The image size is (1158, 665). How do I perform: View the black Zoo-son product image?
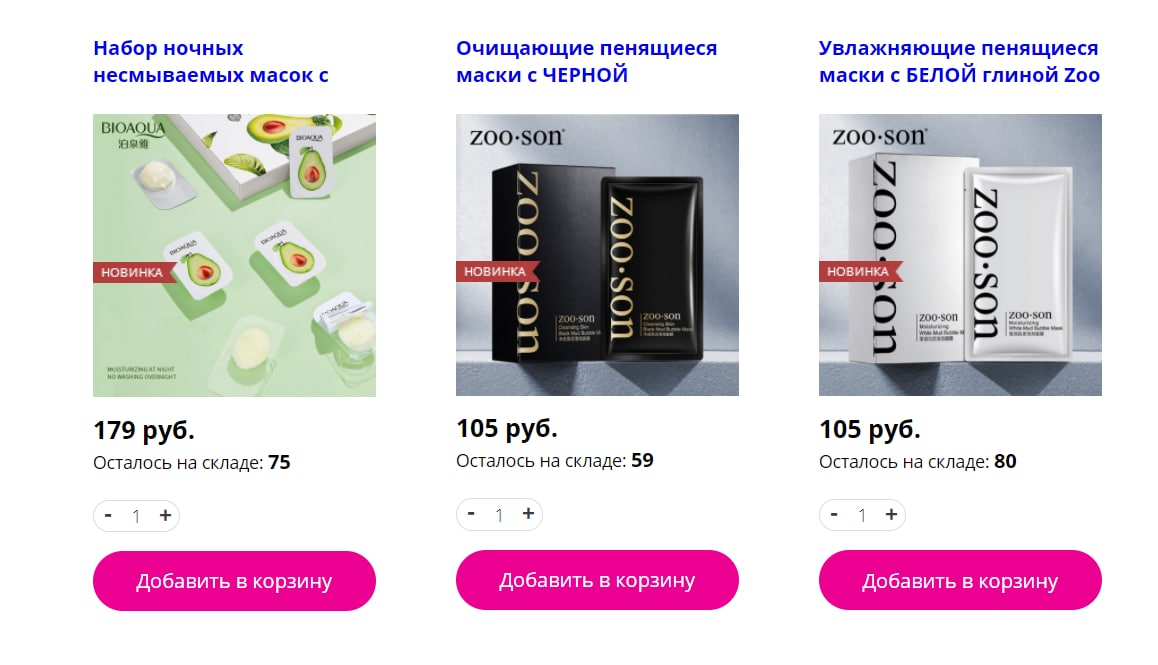coord(597,255)
